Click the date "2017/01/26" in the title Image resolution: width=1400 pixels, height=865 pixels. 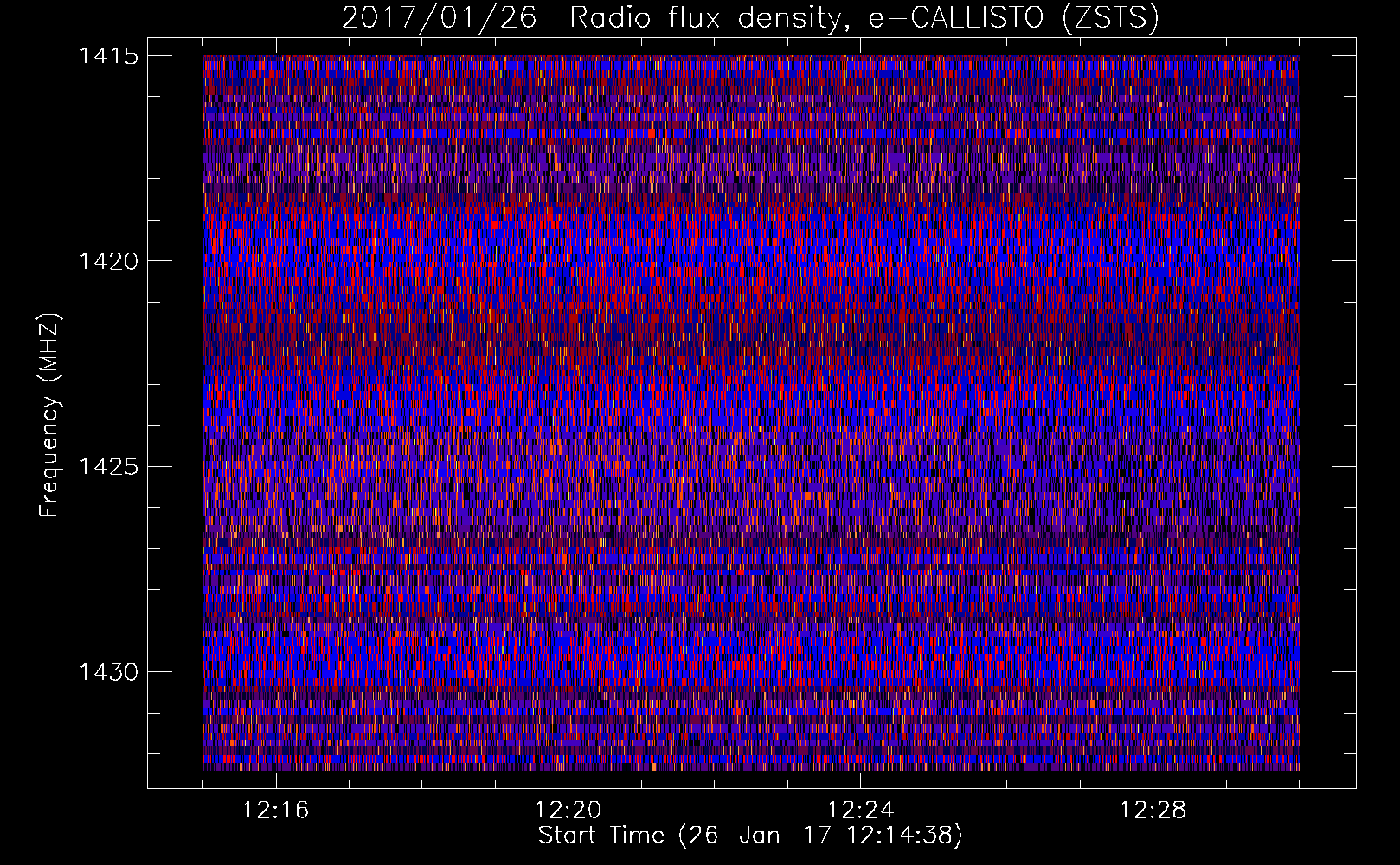click(x=440, y=18)
